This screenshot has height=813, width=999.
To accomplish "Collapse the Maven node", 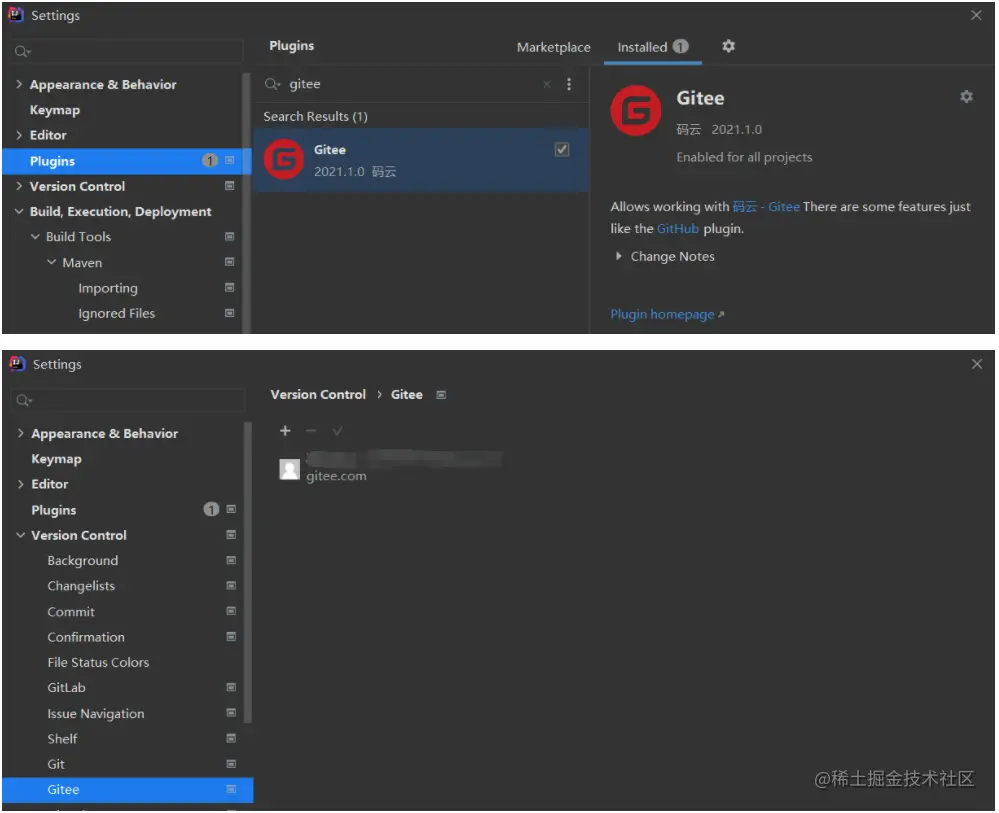I will (52, 262).
